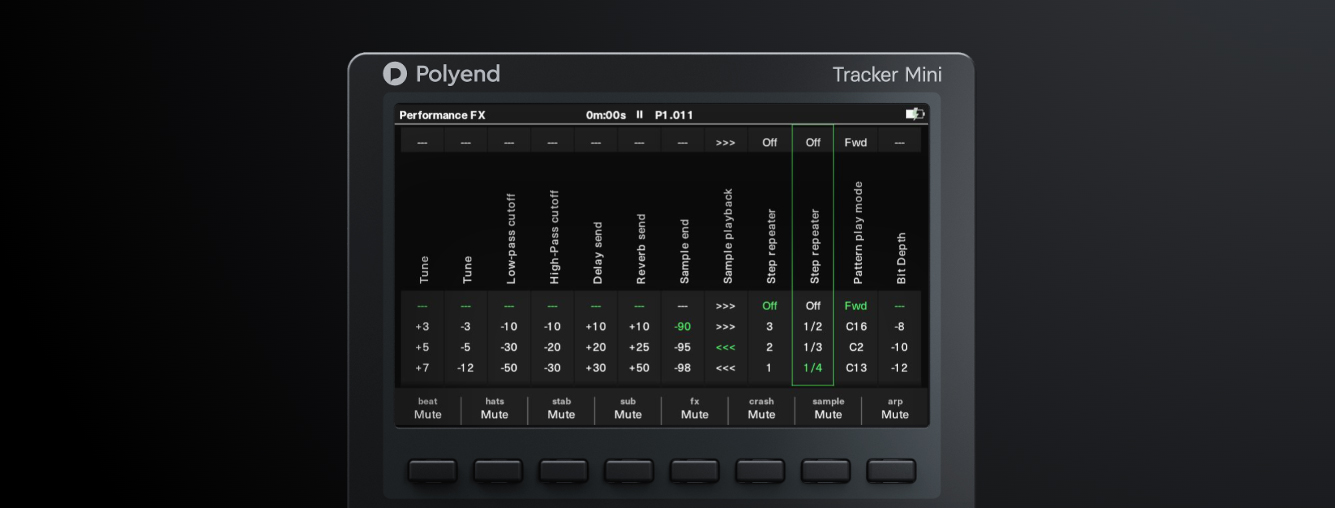Click the battery indicator icon

pos(915,114)
